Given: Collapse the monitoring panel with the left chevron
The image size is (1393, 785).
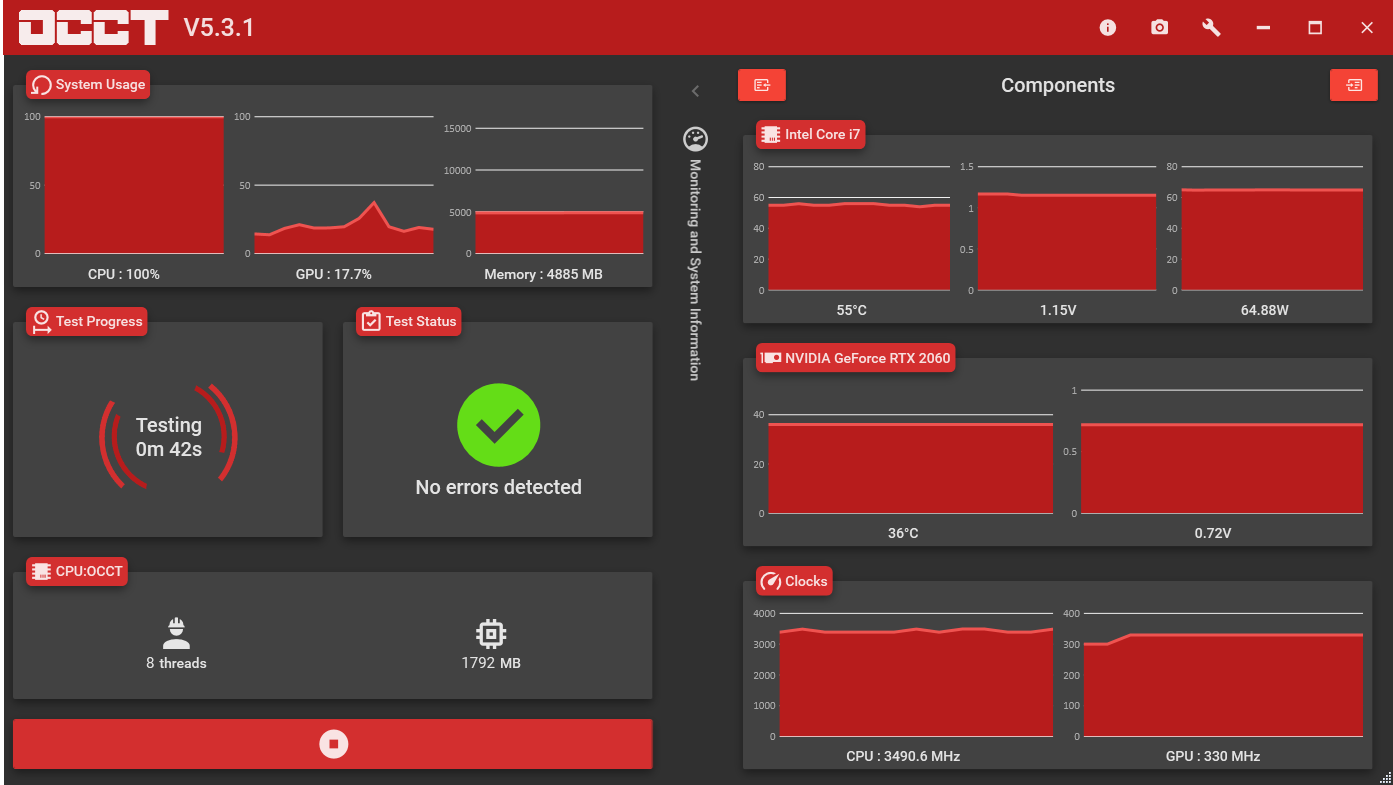Looking at the screenshot, I should [695, 91].
